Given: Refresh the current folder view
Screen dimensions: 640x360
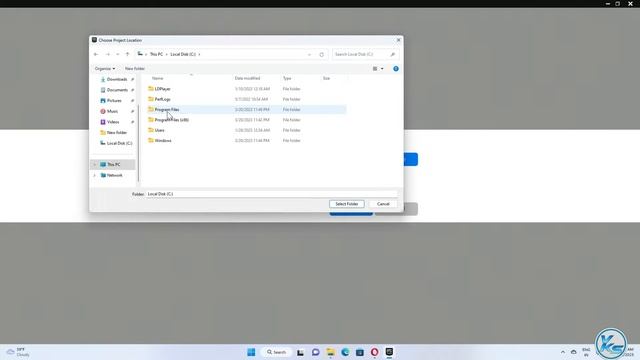Looking at the screenshot, I should (322, 54).
